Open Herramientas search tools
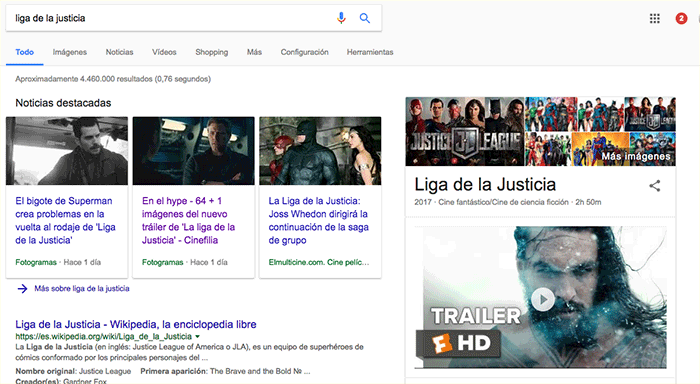This screenshot has width=700, height=384. (370, 52)
